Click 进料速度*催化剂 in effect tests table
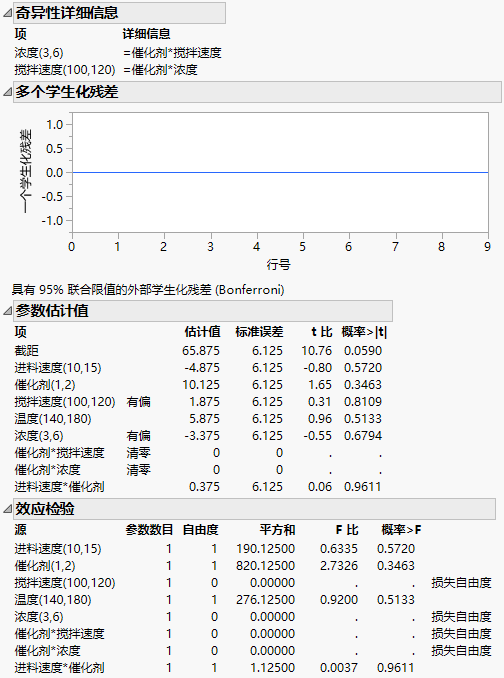This screenshot has width=504, height=678. tap(59, 668)
